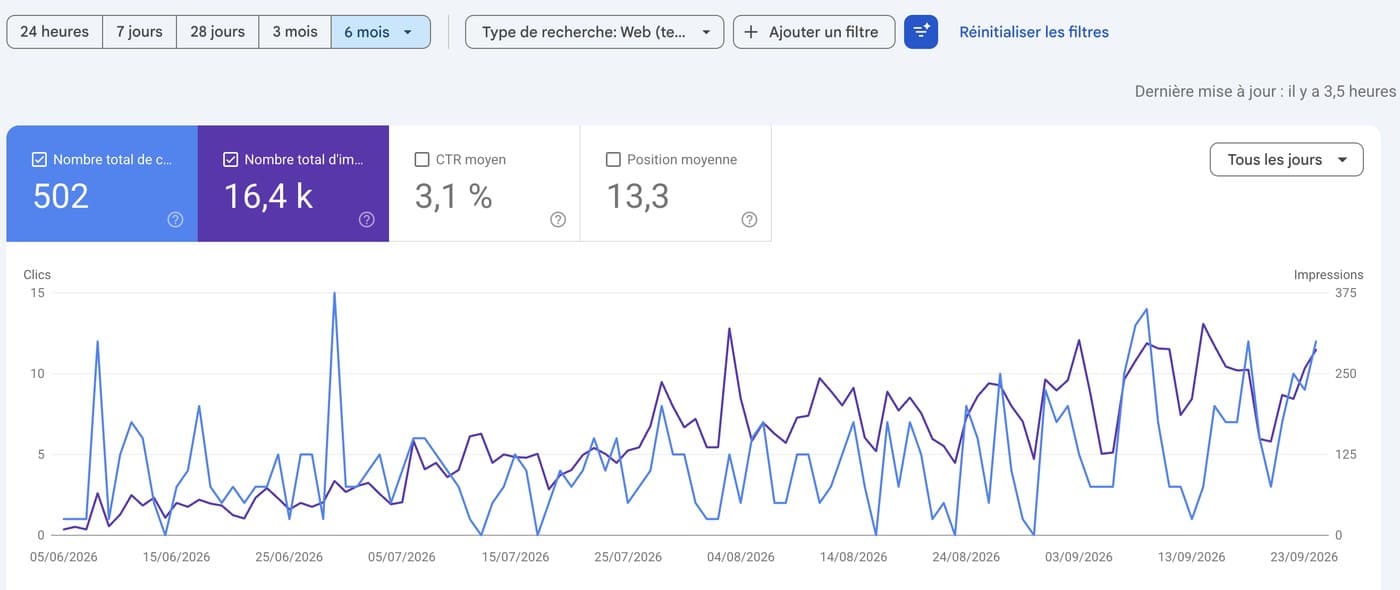The height and width of the screenshot is (590, 1400).
Task: Click the blue filter sparkle icon button
Action: click(x=921, y=32)
